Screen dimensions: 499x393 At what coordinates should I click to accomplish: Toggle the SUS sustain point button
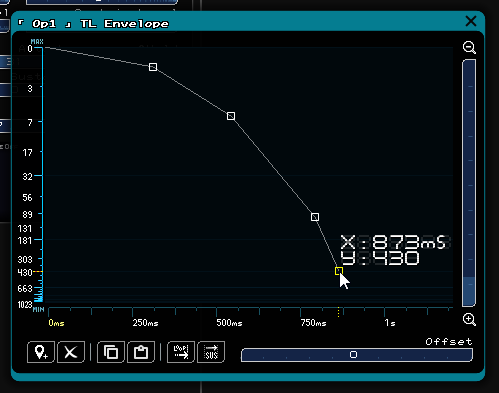[211, 352]
